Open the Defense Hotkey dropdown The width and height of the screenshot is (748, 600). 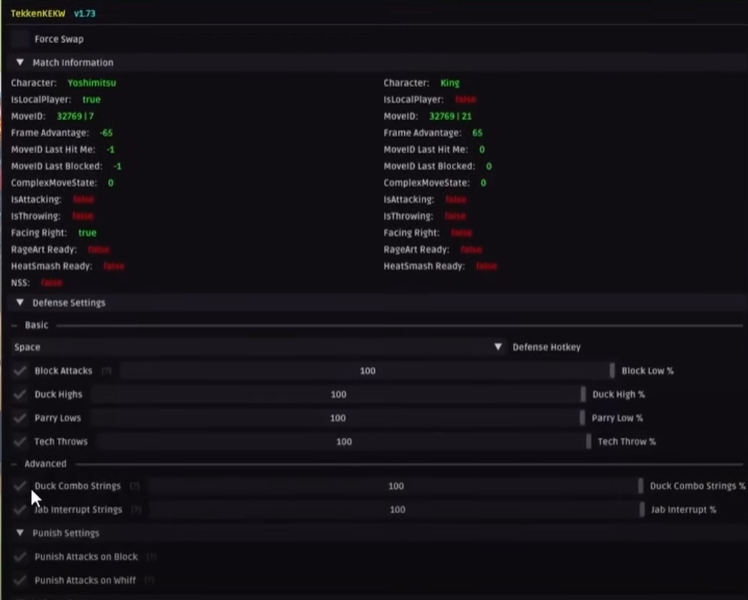pos(259,347)
